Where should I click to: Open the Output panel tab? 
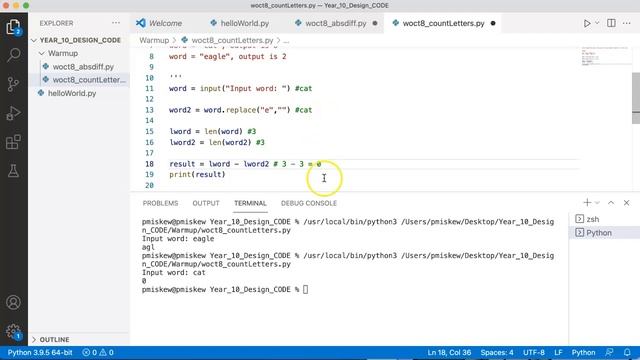click(206, 203)
